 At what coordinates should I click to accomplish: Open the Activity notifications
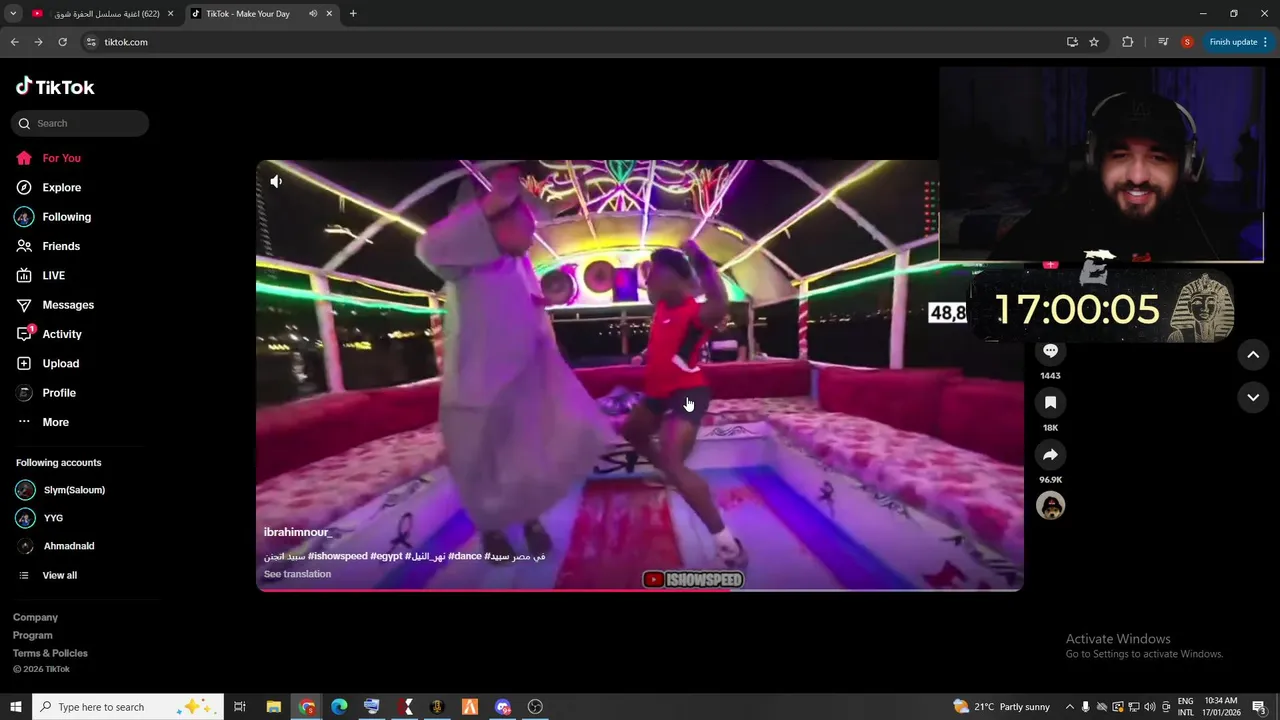[49, 334]
